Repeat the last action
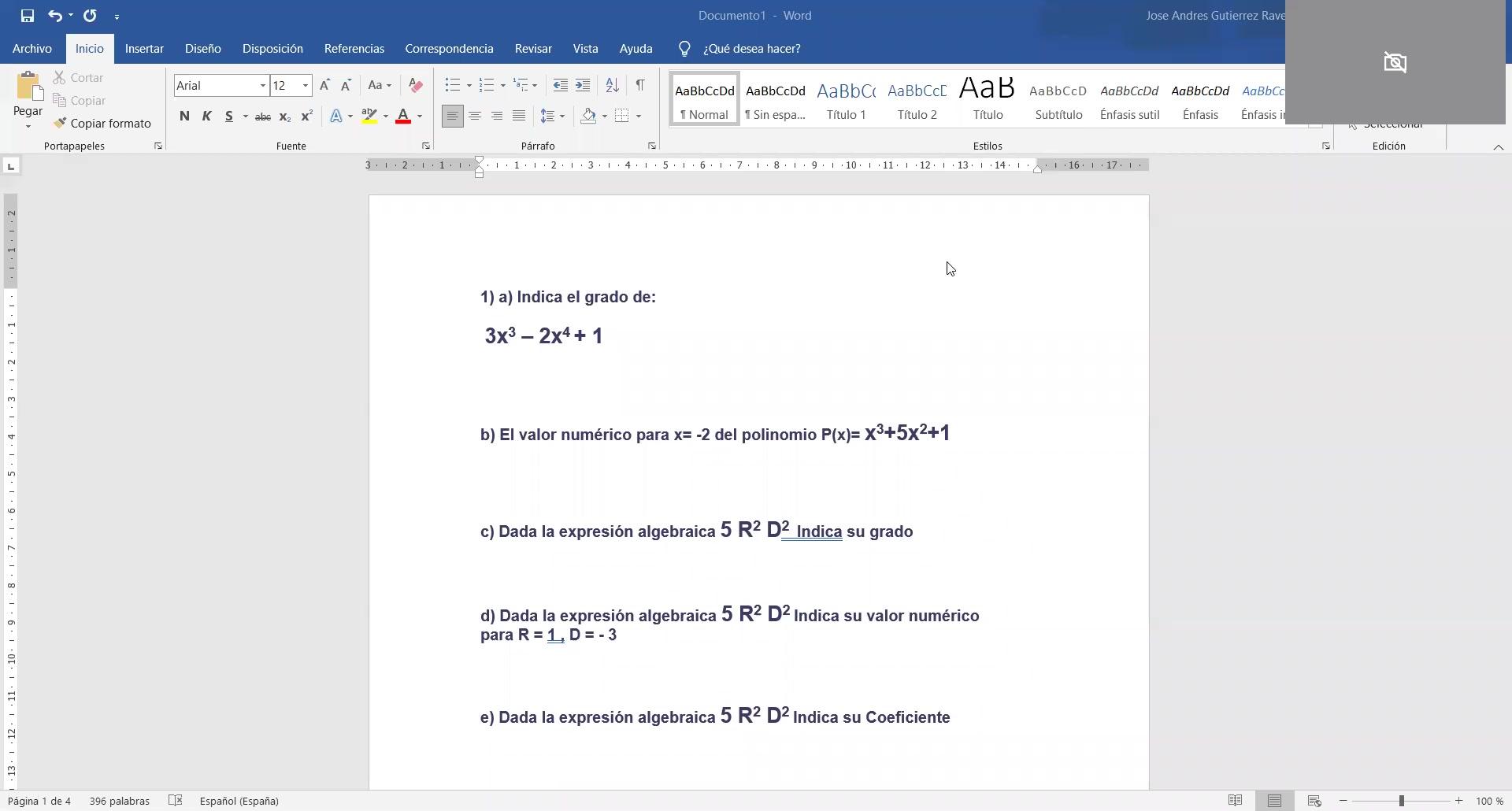The image size is (1512, 811). (90, 16)
